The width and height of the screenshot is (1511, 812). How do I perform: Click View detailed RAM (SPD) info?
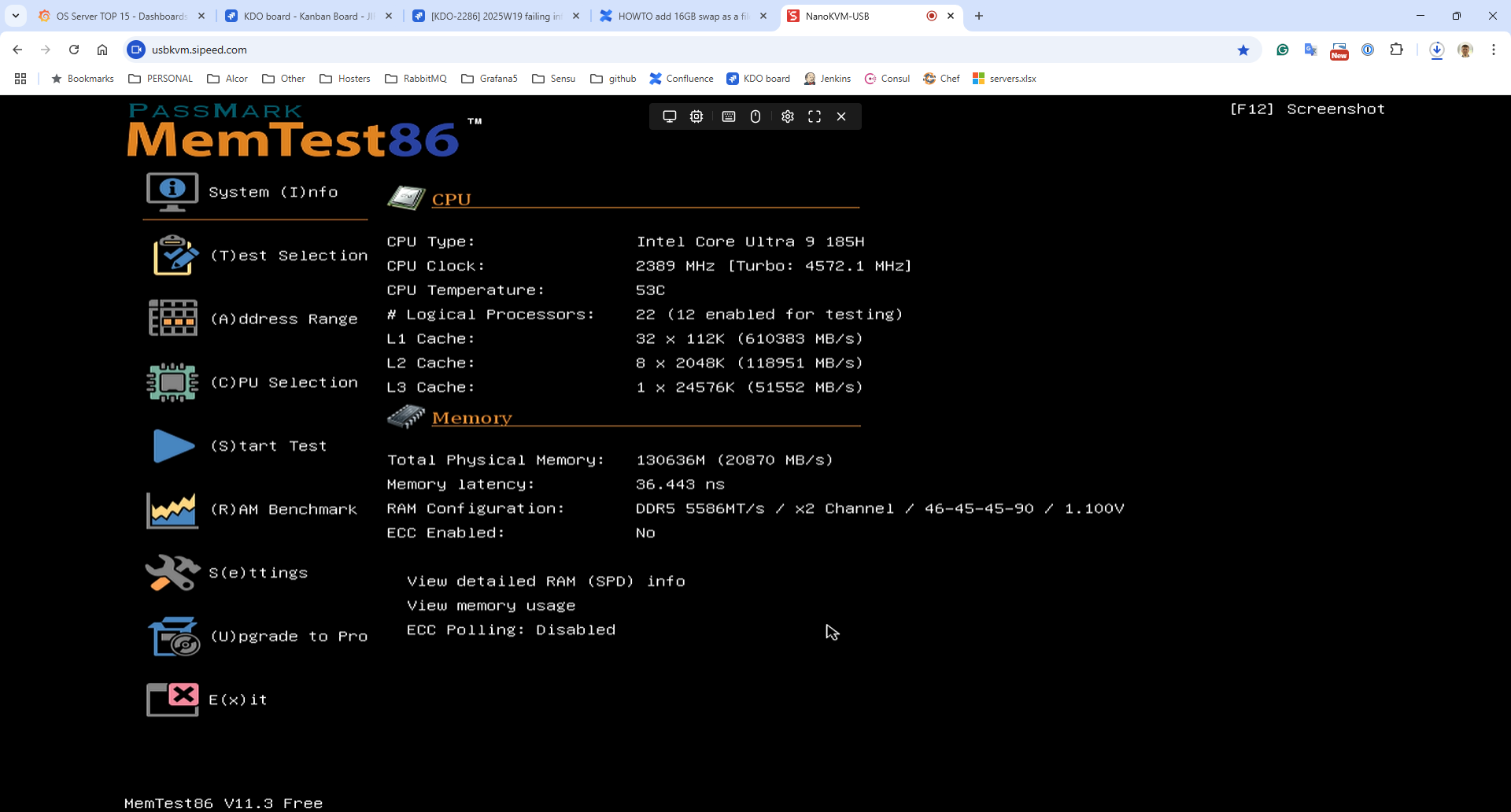(x=545, y=581)
